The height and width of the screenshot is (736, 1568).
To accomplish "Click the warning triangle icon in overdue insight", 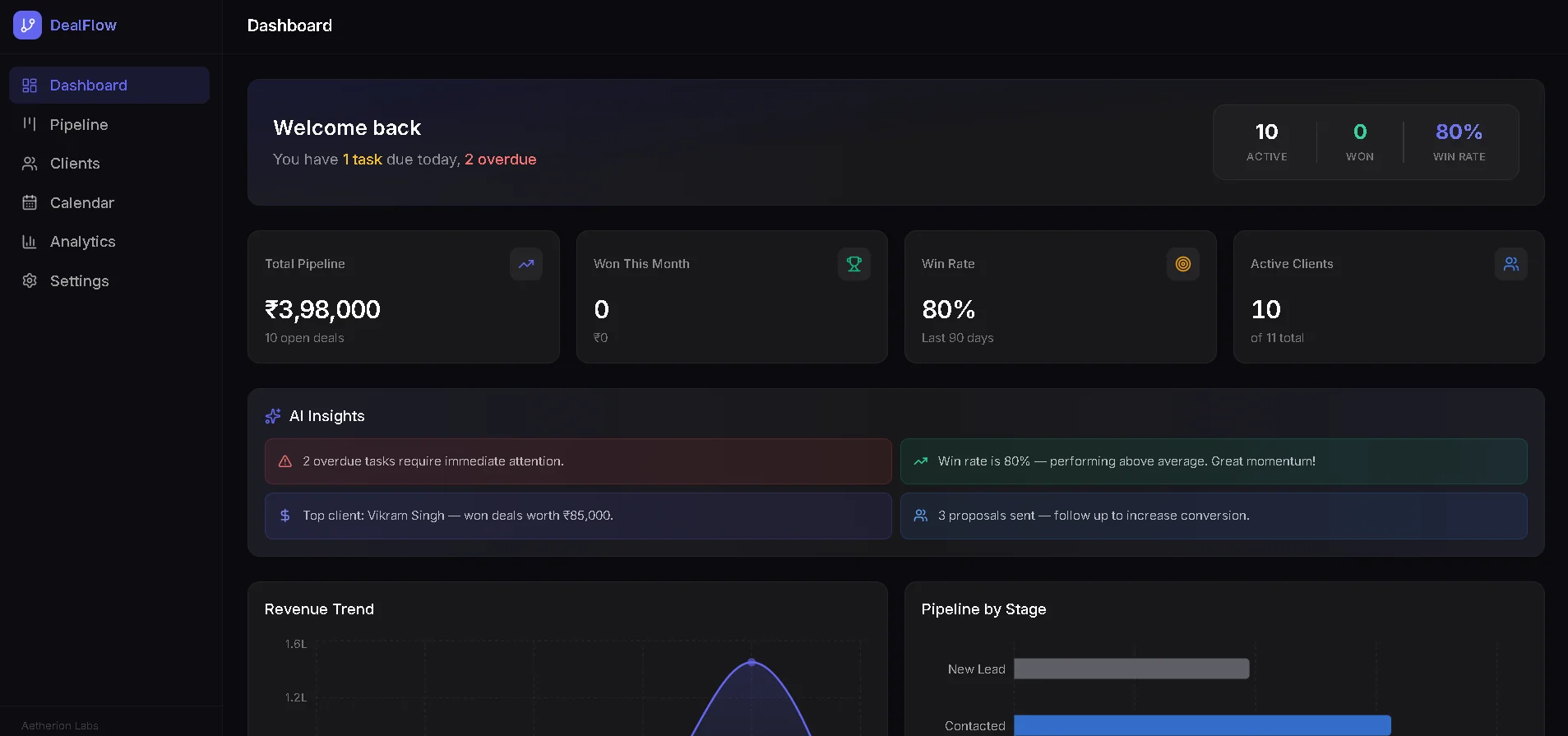I will [x=285, y=461].
